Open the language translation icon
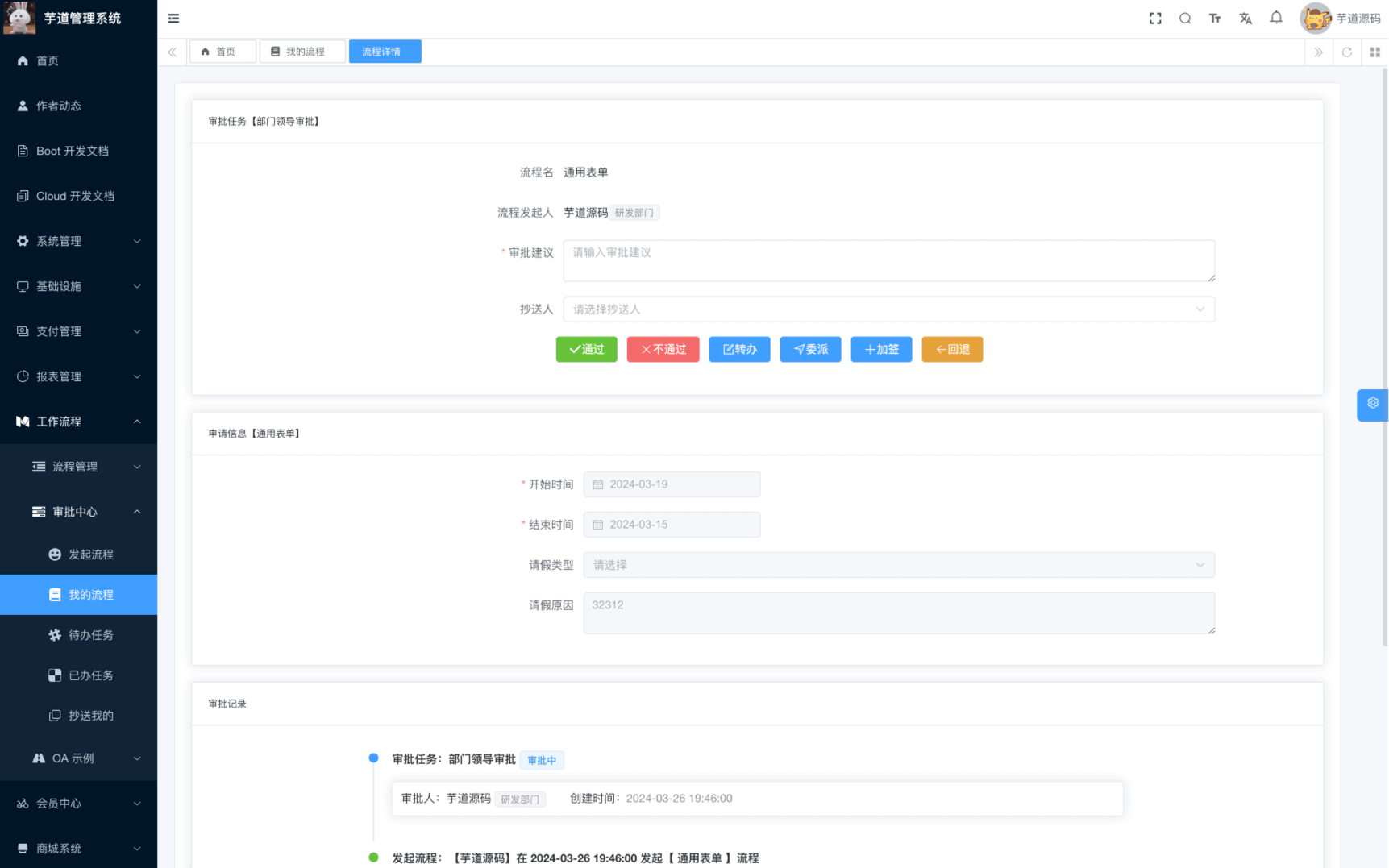Image resolution: width=1389 pixels, height=868 pixels. [1246, 19]
